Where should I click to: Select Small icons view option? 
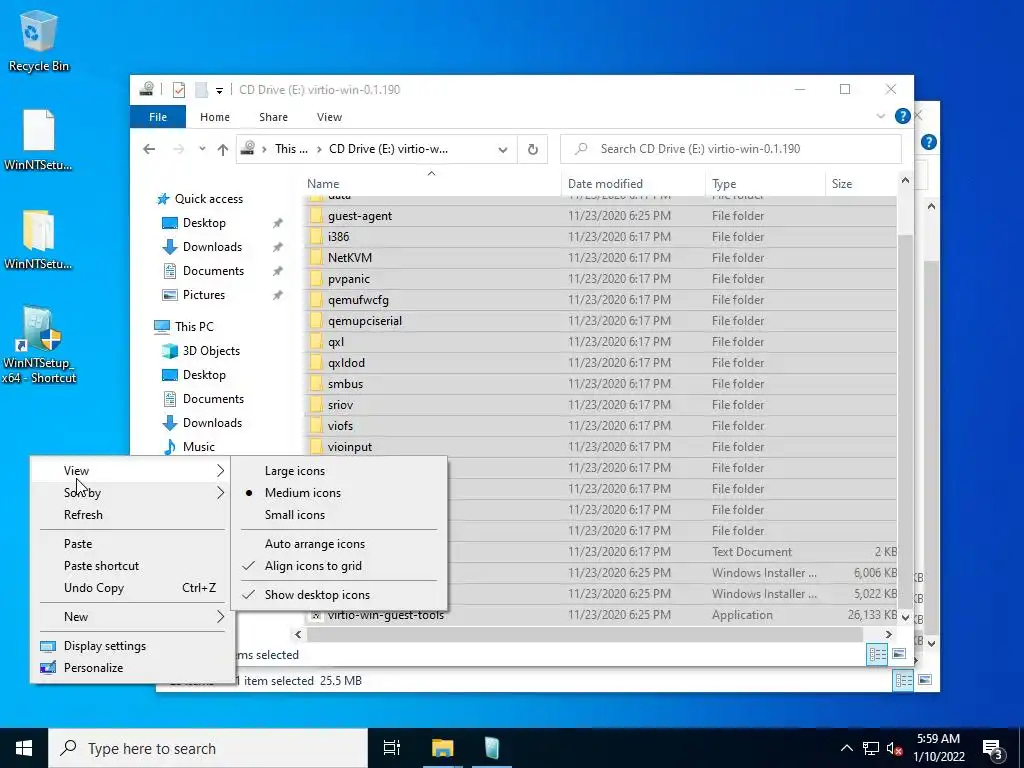click(339, 515)
